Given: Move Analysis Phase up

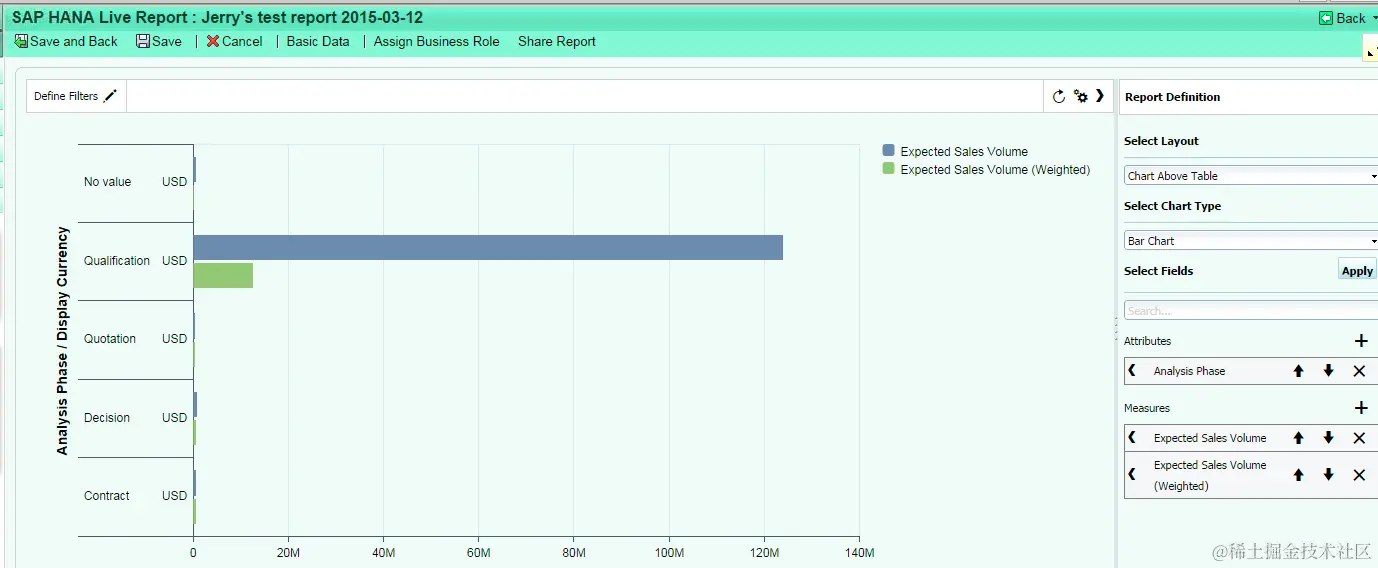Looking at the screenshot, I should click(x=1298, y=371).
